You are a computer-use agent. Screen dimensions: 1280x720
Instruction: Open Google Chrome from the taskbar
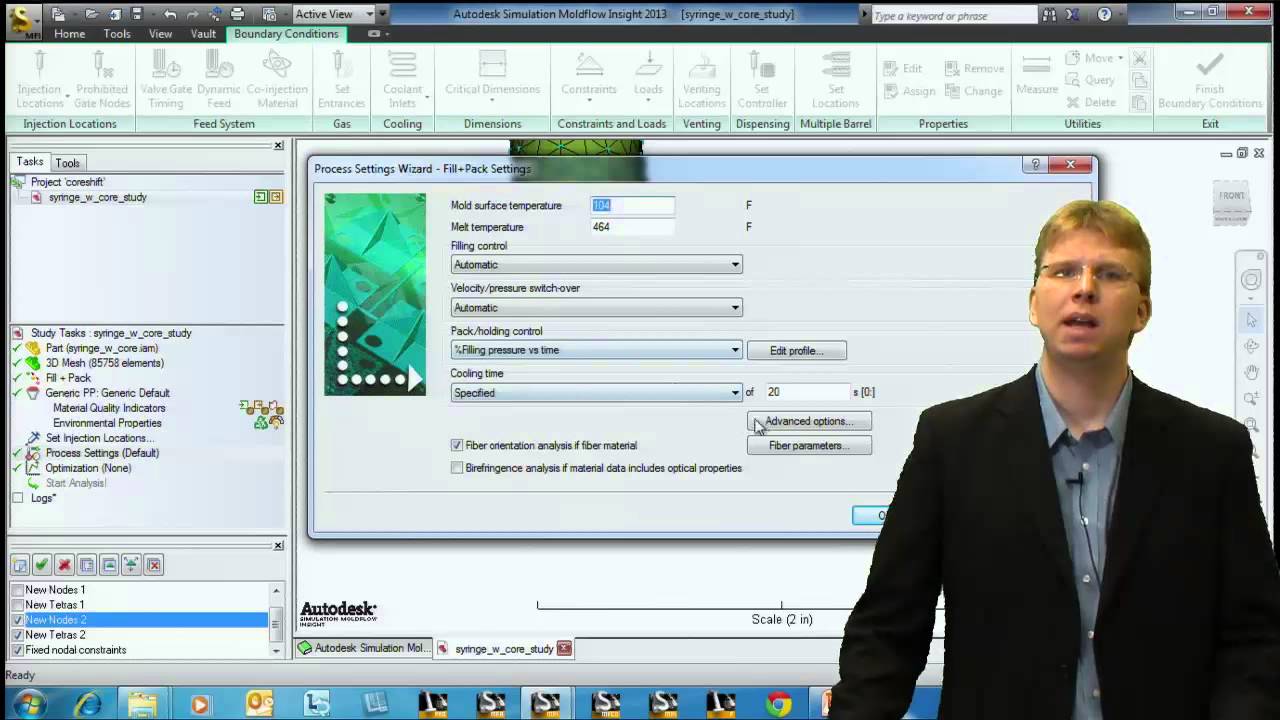779,704
